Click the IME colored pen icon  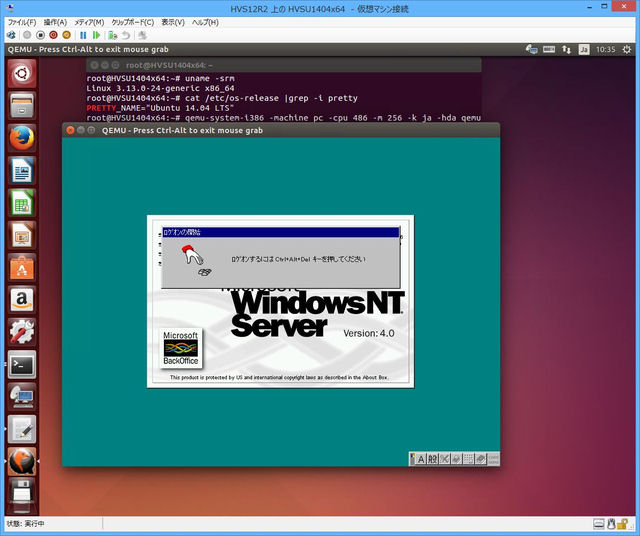pos(413,459)
